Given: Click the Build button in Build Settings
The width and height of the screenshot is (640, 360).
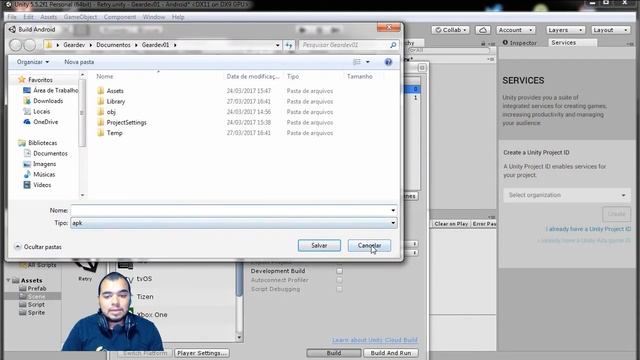Looking at the screenshot, I should click(x=333, y=353).
